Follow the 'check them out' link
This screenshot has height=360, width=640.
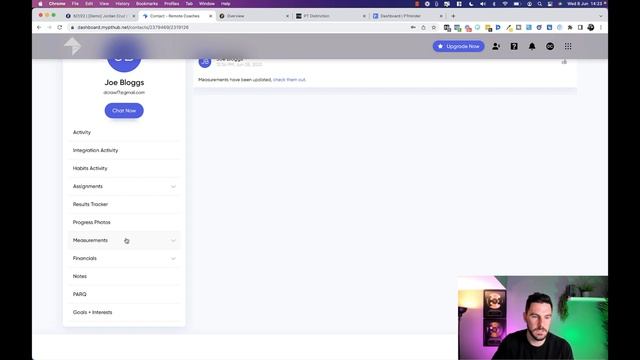[289, 80]
